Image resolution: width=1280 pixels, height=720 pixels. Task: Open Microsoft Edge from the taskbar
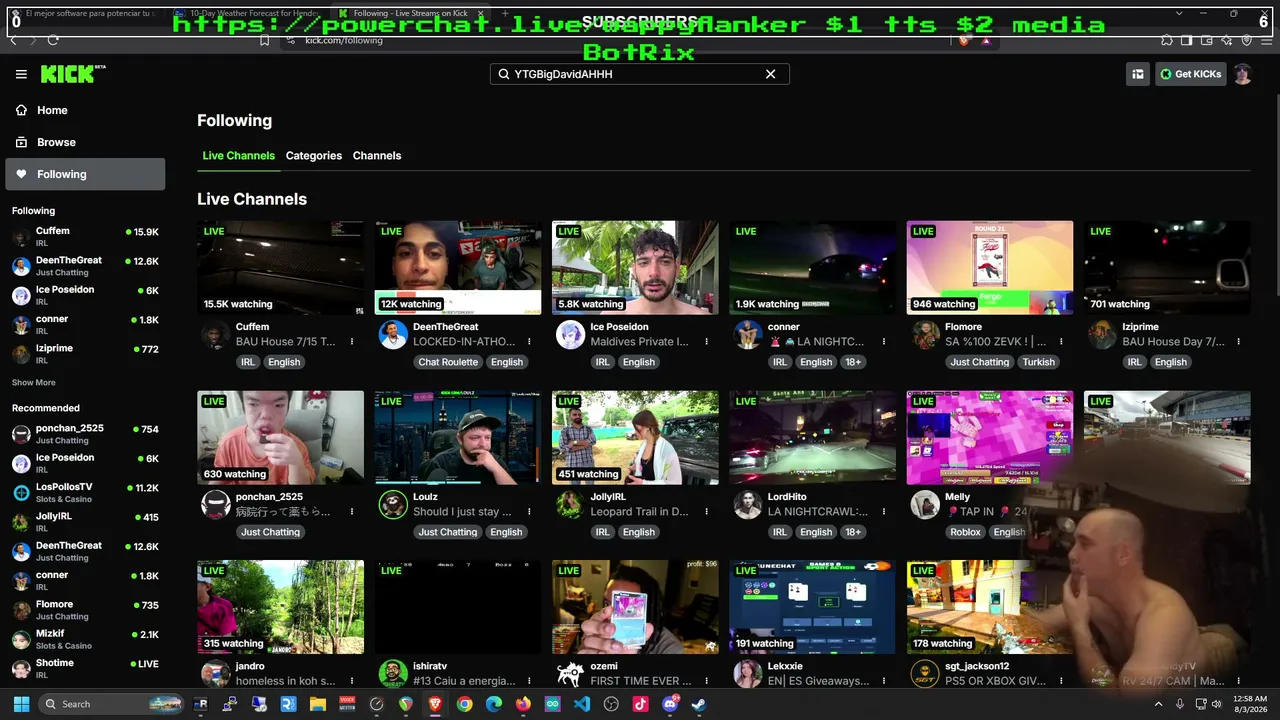pyautogui.click(x=494, y=704)
